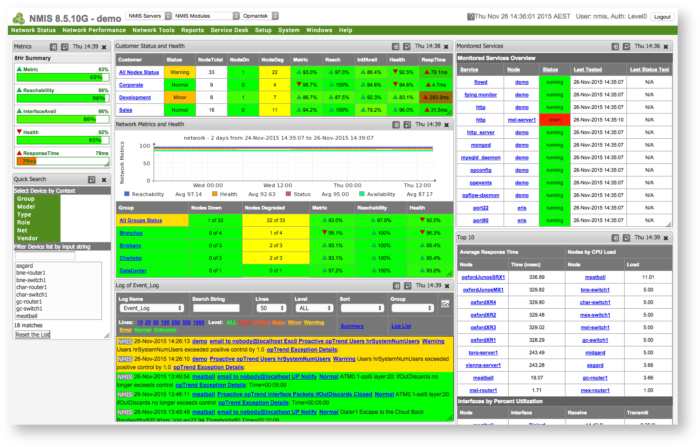Click grid-layout icon in Metrics panel header

click(x=54, y=47)
